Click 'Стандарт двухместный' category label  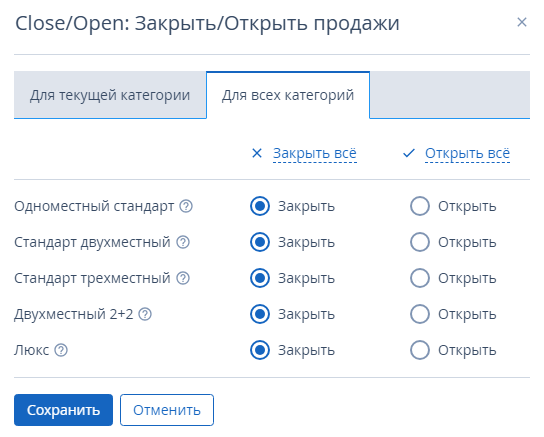(92, 242)
